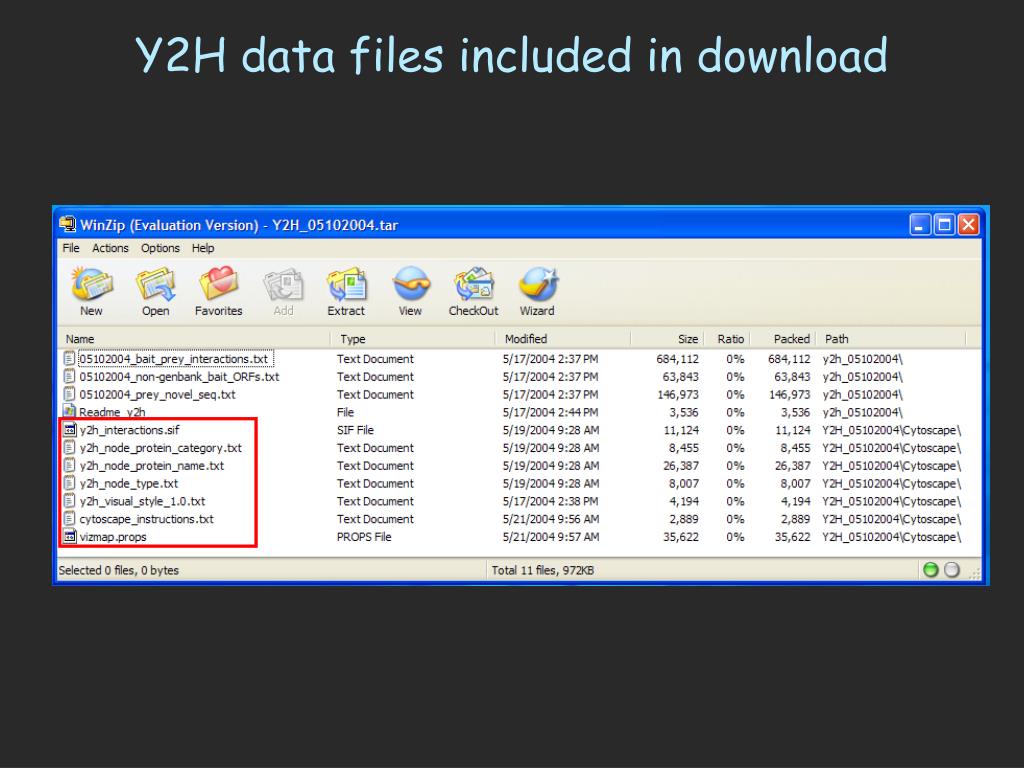Click 'Selected 0 files, 0 bytes' status
Image resolution: width=1024 pixels, height=768 pixels.
(118, 570)
